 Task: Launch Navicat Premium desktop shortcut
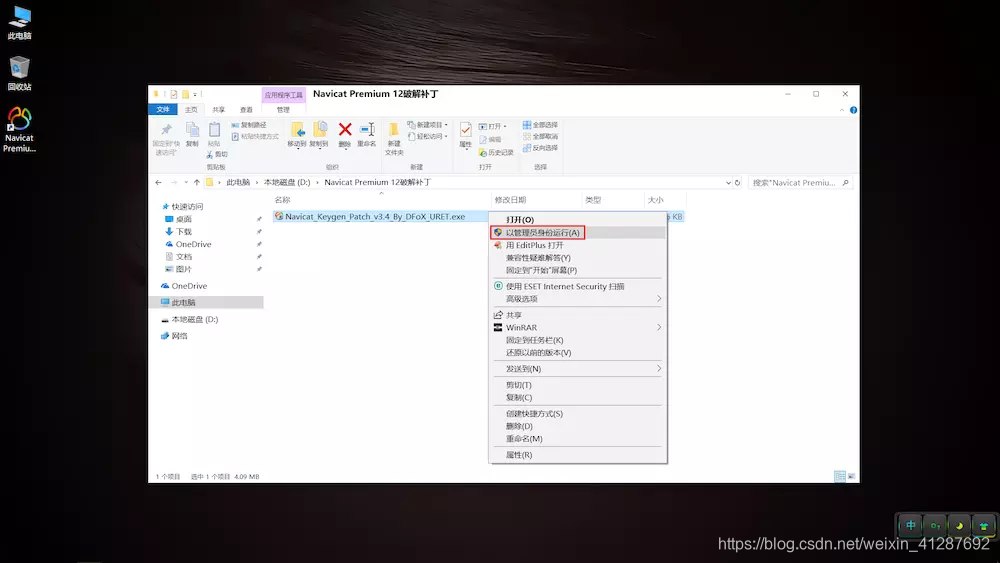coord(19,130)
